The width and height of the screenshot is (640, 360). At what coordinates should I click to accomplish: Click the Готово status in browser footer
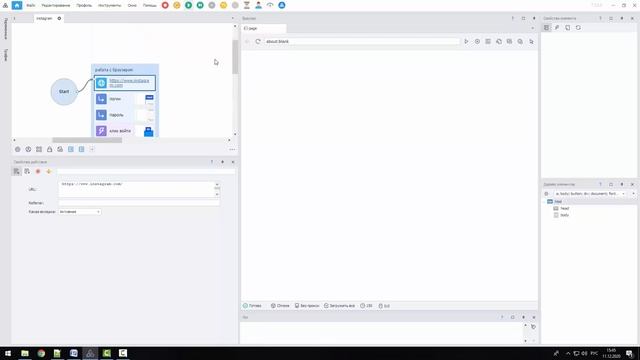[252, 306]
